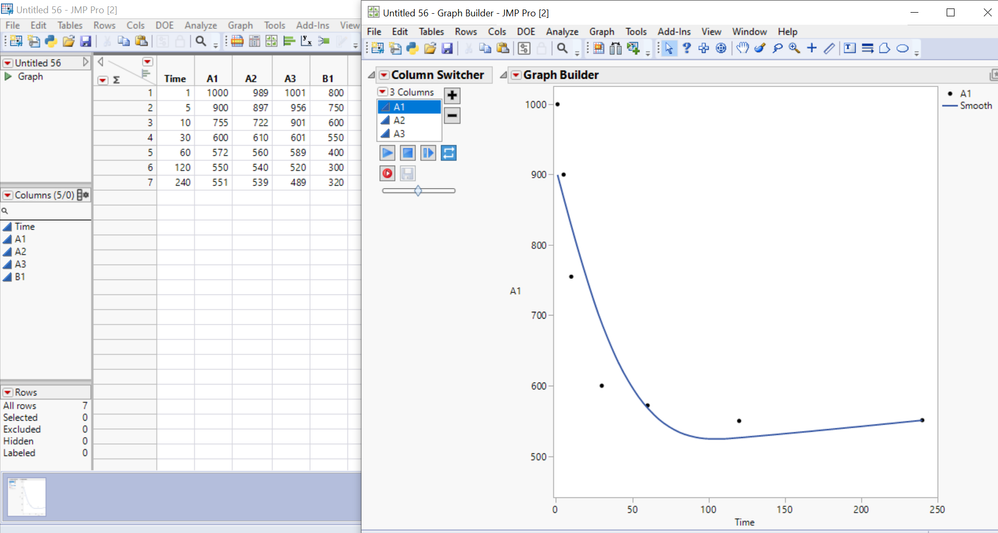
Task: Select the hand grabber tool in Graph Builder toolbar
Action: (x=743, y=48)
